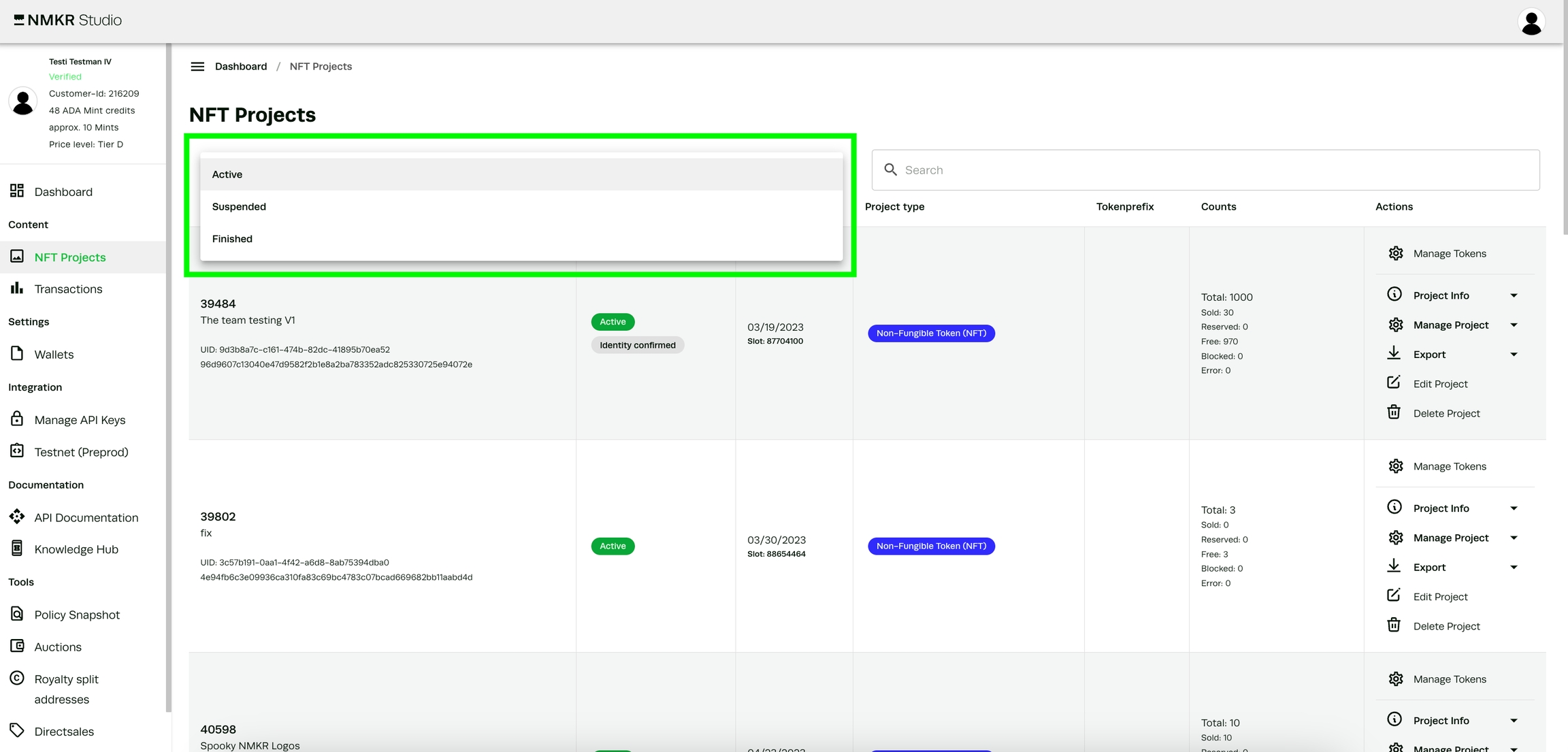Open the Auctions tool
The image size is (1568, 752).
[58, 647]
